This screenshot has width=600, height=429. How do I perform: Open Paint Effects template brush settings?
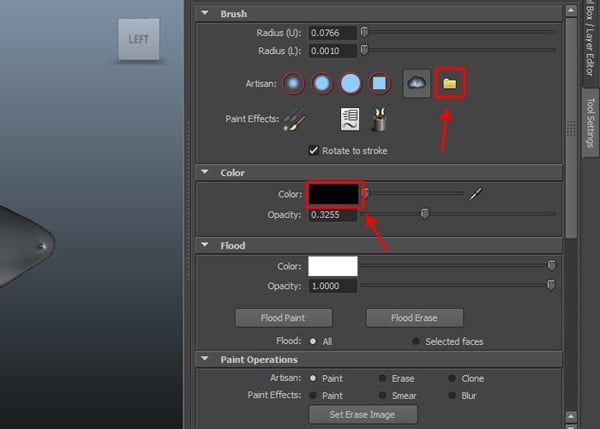pos(350,120)
